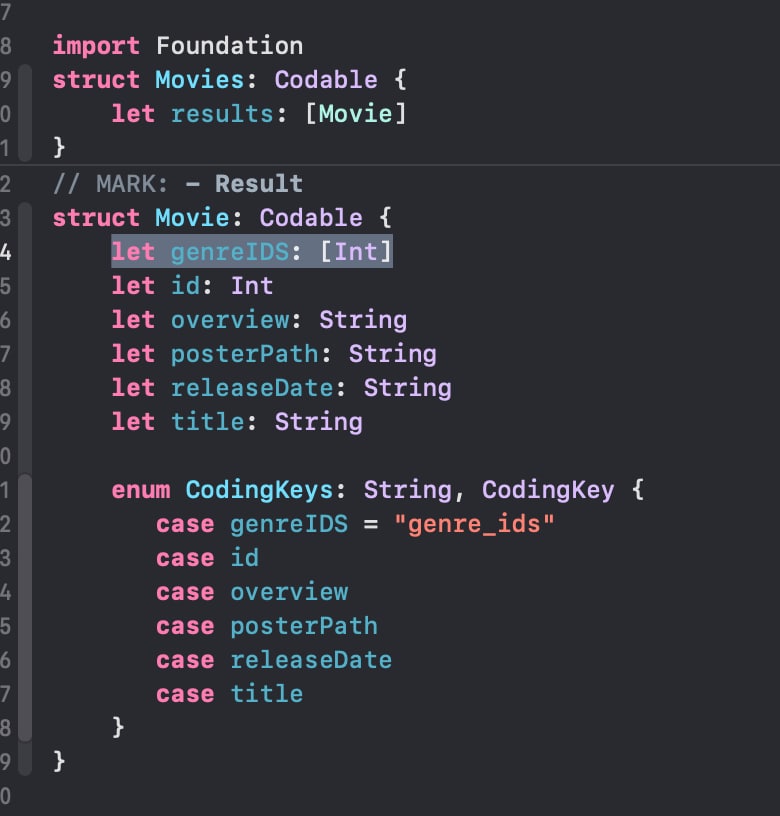Click 'Int' type on id line
The height and width of the screenshot is (816, 780).
coord(252,286)
